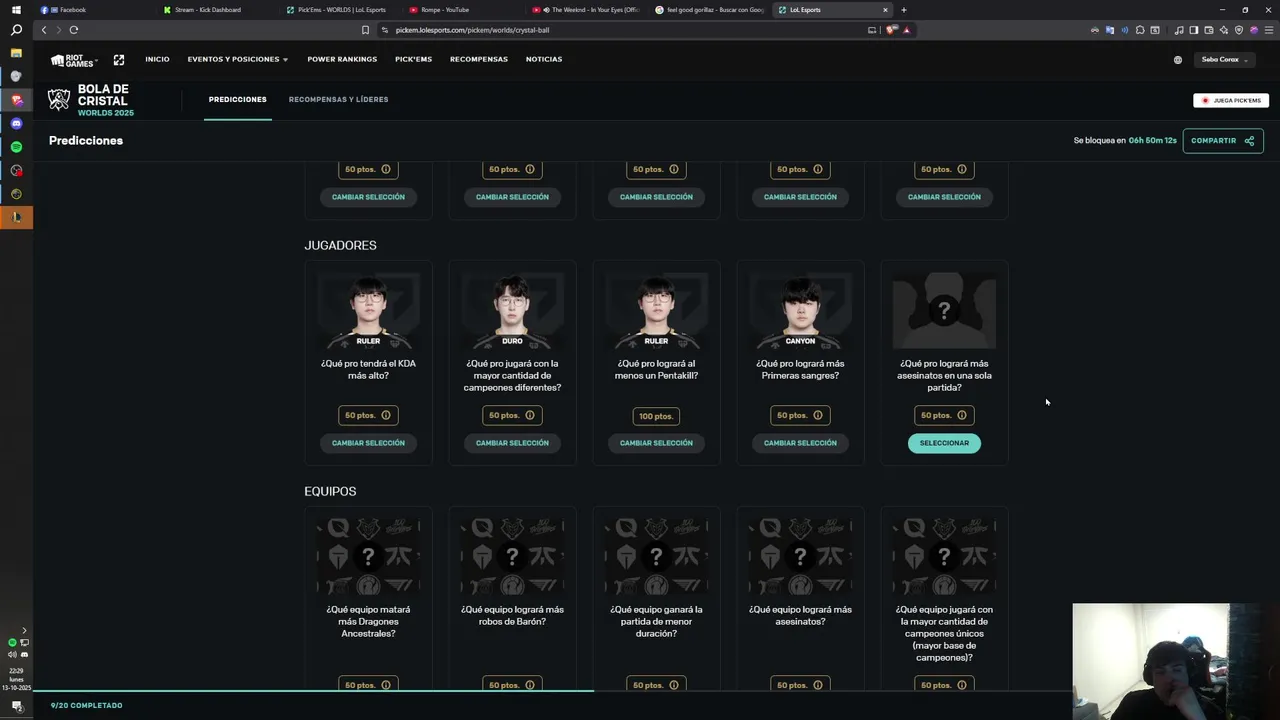Screen dimensions: 1280x720
Task: Switch to Recompensas y Líderes tab
Action: (338, 100)
